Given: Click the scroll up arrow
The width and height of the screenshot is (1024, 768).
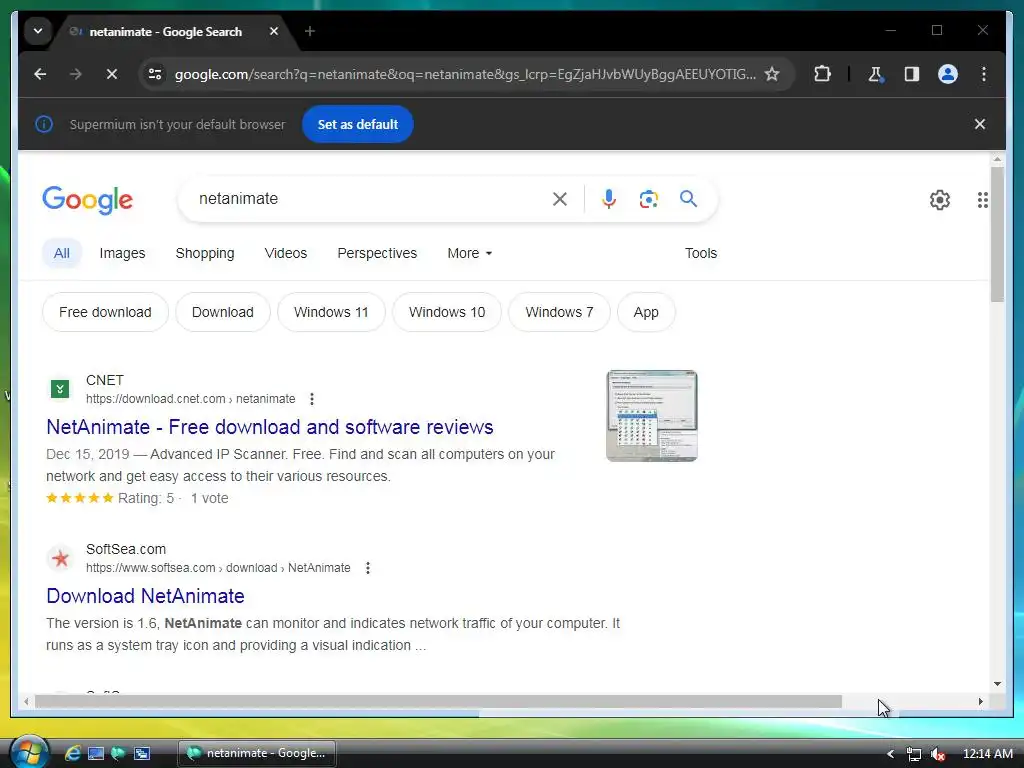Looking at the screenshot, I should tap(997, 159).
